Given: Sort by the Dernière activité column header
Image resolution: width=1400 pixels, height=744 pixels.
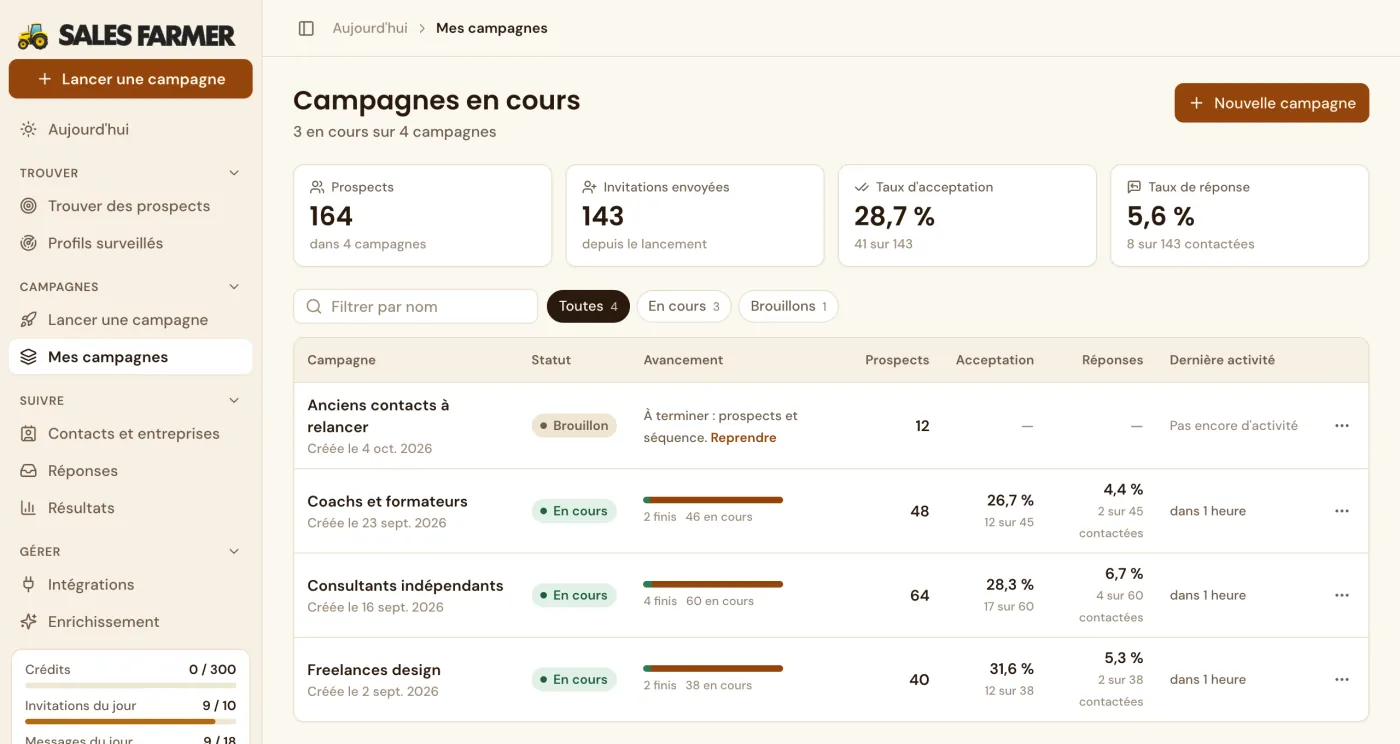Looking at the screenshot, I should click(x=1222, y=360).
